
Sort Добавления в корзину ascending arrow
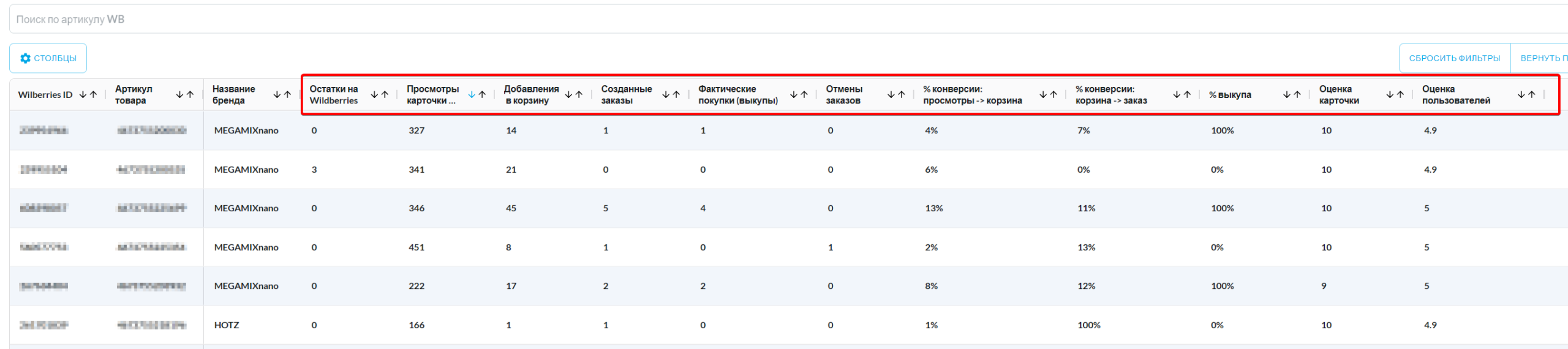(579, 95)
